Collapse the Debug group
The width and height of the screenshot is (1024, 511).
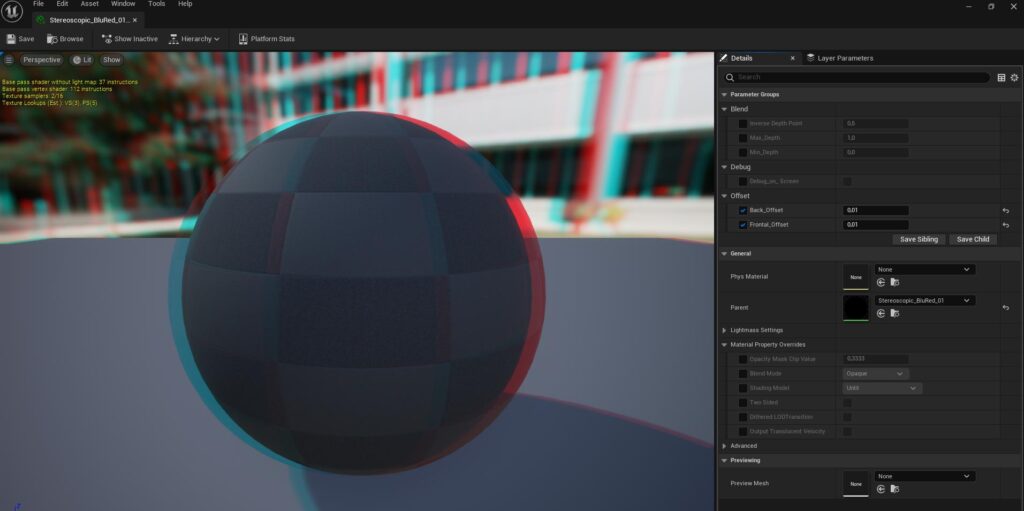[x=724, y=167]
